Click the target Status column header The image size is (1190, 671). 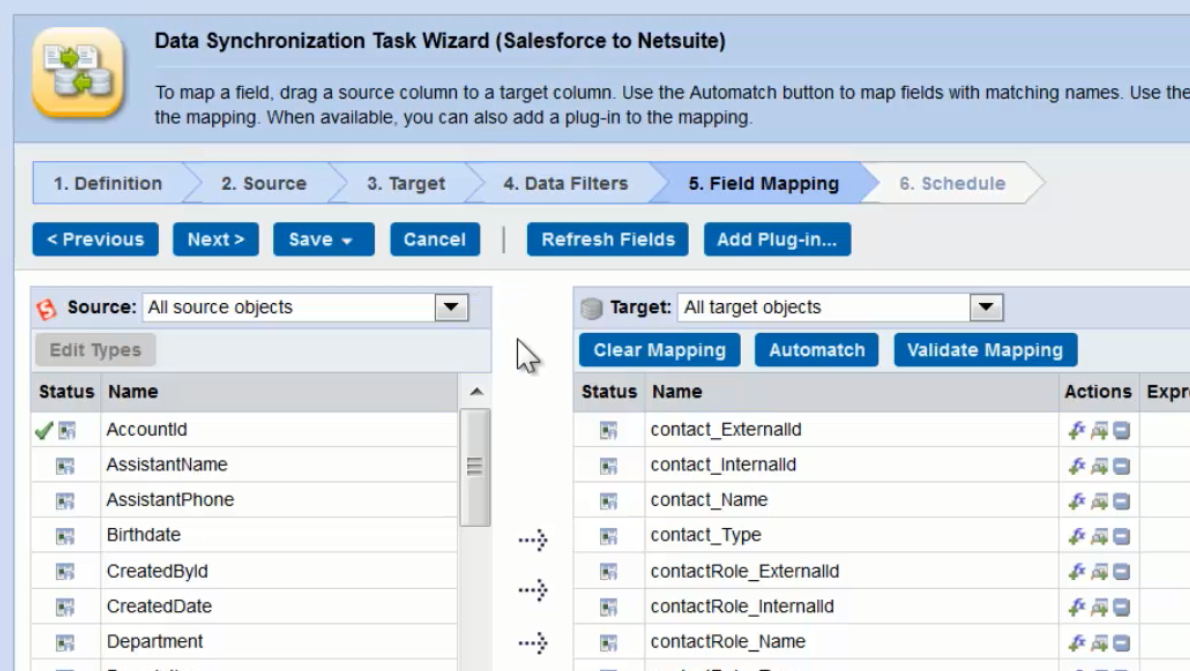[x=609, y=392]
